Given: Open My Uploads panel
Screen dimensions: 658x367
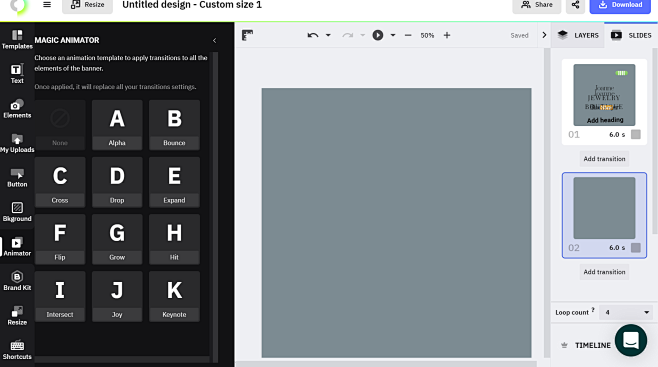Looking at the screenshot, I should click(17, 143).
